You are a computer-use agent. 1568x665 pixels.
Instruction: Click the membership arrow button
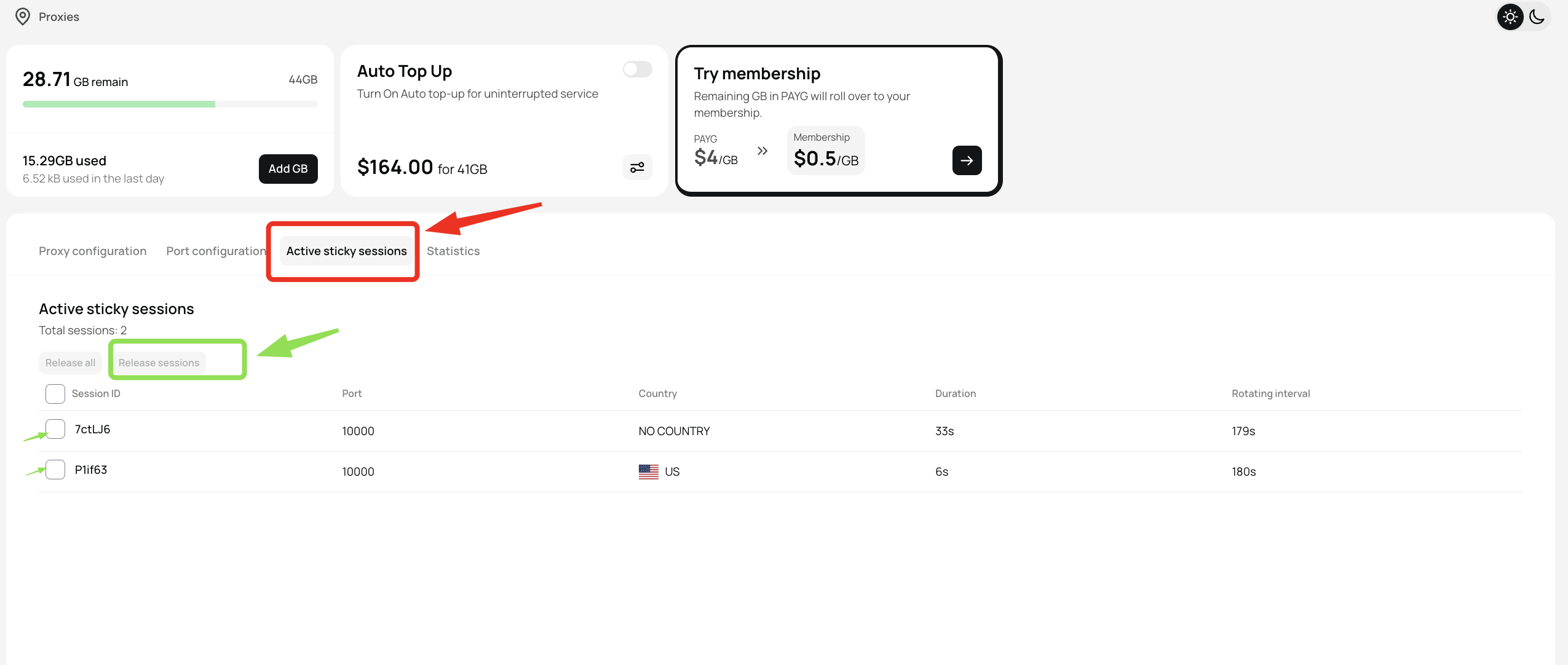pyautogui.click(x=966, y=160)
